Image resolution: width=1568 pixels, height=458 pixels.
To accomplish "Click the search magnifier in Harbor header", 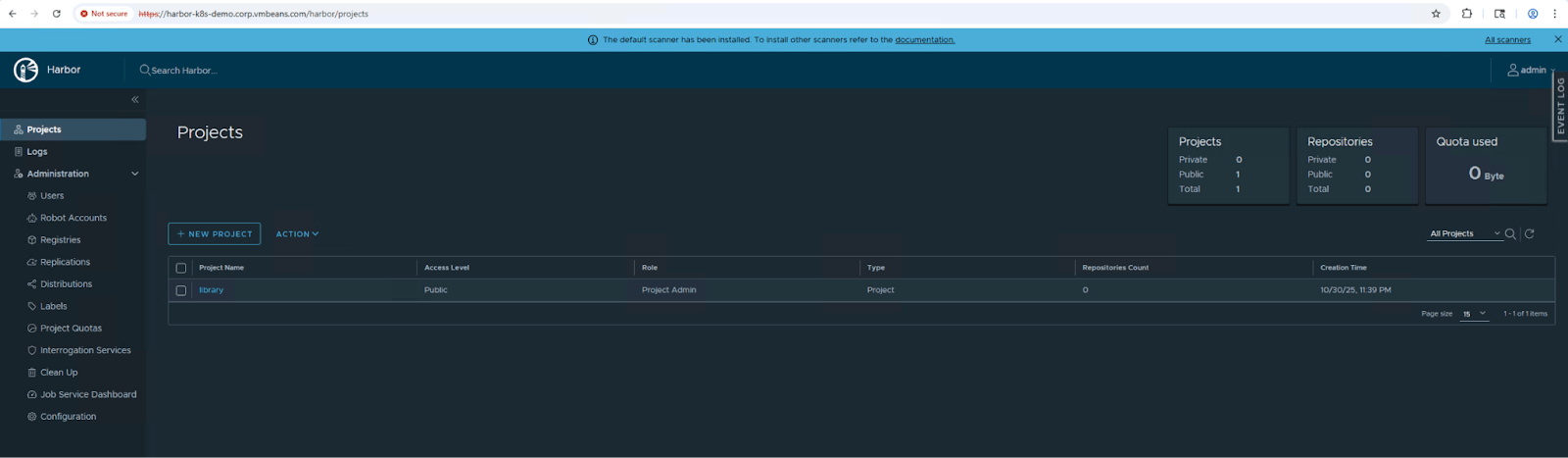I will pos(145,70).
